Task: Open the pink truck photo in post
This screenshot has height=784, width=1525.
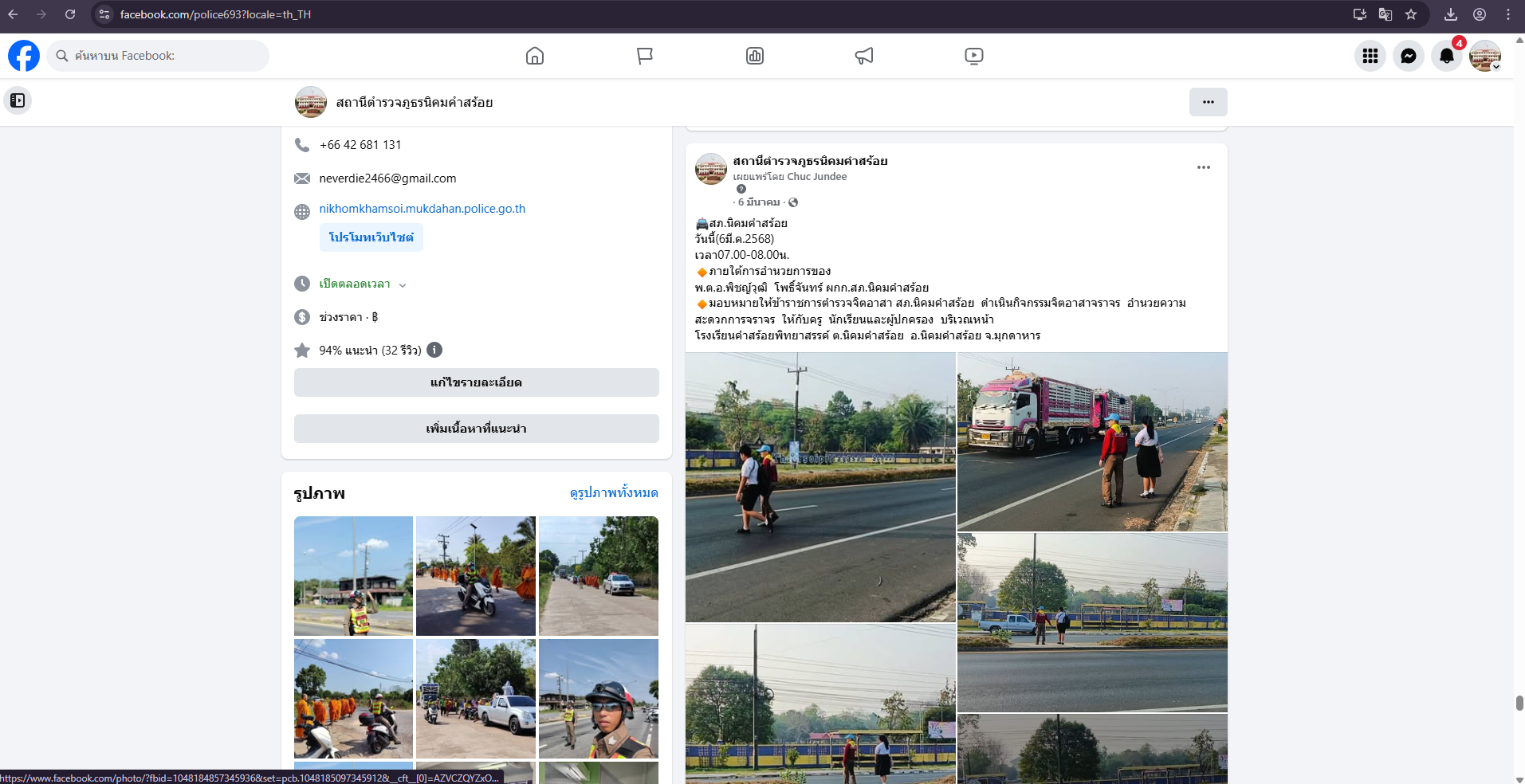Action: pos(1091,441)
